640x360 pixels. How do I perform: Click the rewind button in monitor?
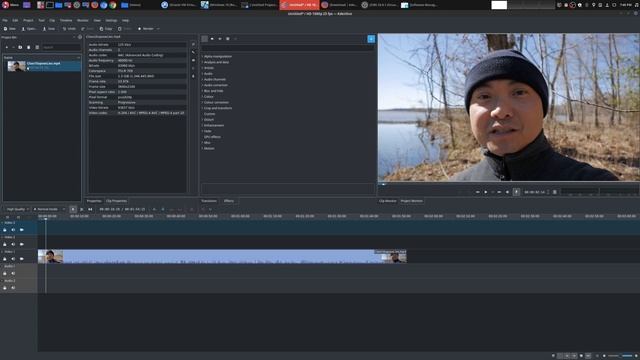click(x=478, y=192)
